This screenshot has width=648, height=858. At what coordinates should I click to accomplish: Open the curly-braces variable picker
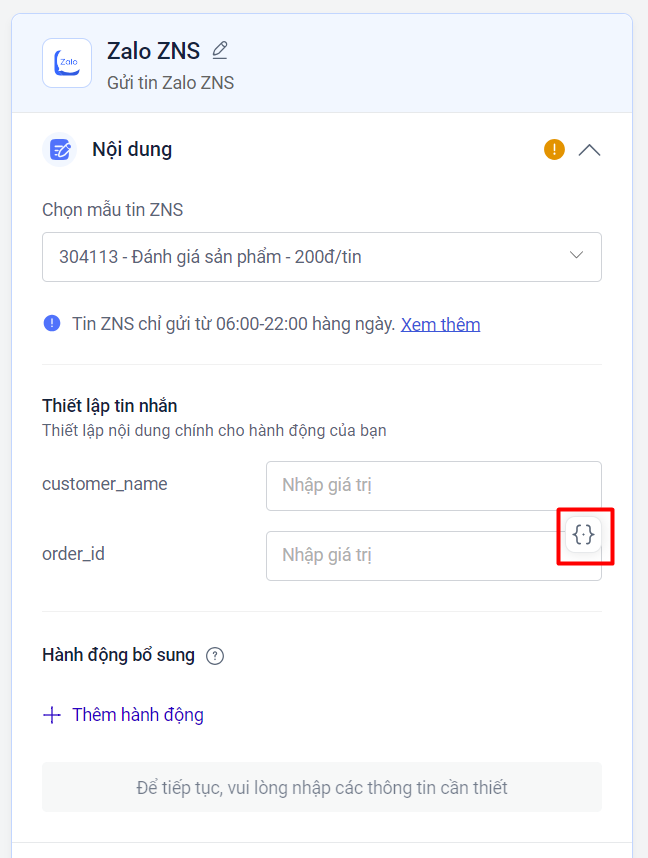(x=584, y=535)
